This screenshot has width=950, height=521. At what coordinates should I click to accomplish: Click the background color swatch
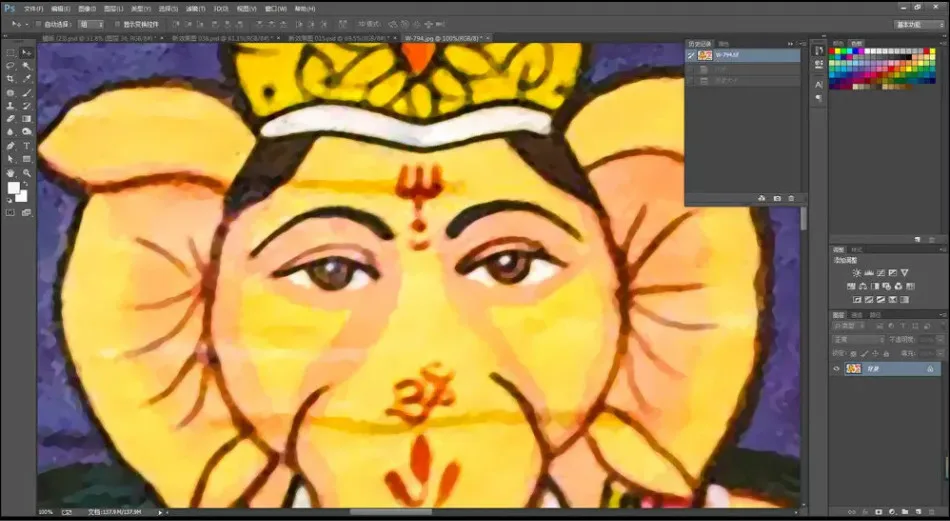22,197
